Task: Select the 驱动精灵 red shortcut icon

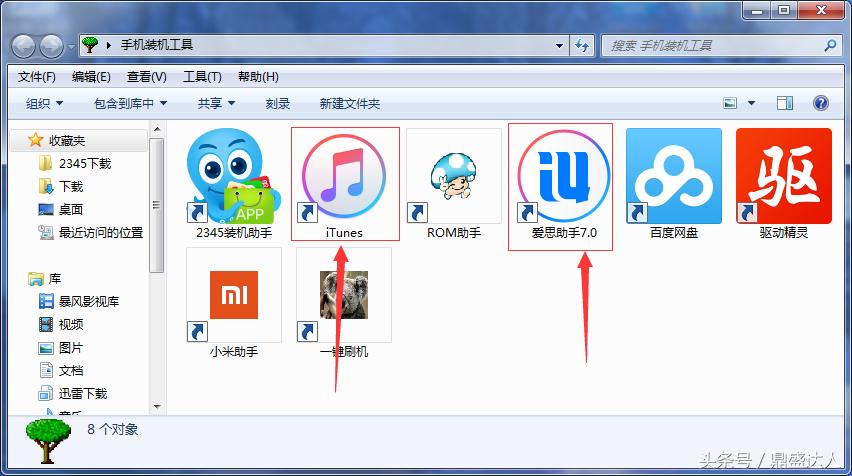Action: [x=784, y=176]
